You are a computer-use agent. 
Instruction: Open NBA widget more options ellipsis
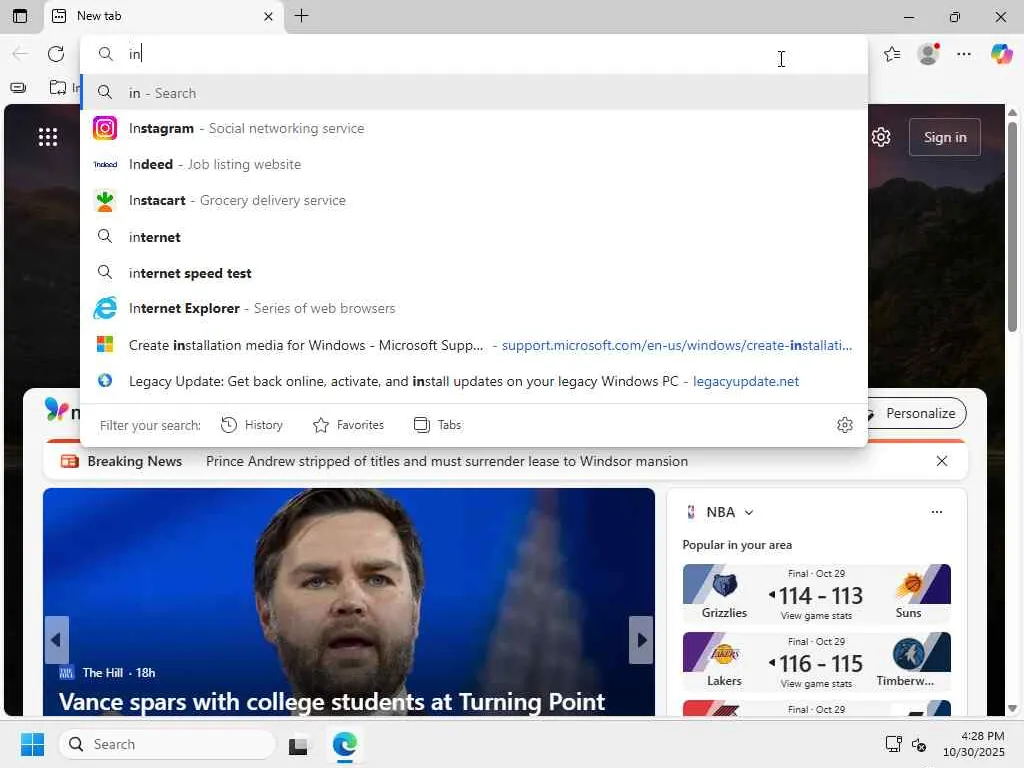(x=936, y=512)
